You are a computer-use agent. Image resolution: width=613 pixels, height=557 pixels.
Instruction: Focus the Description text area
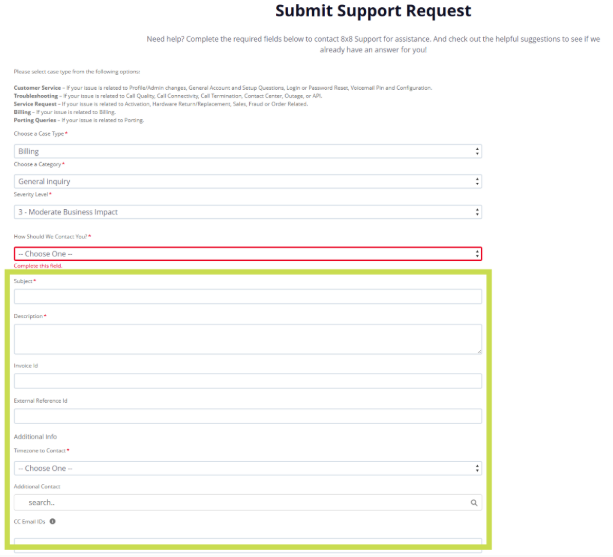[246, 338]
